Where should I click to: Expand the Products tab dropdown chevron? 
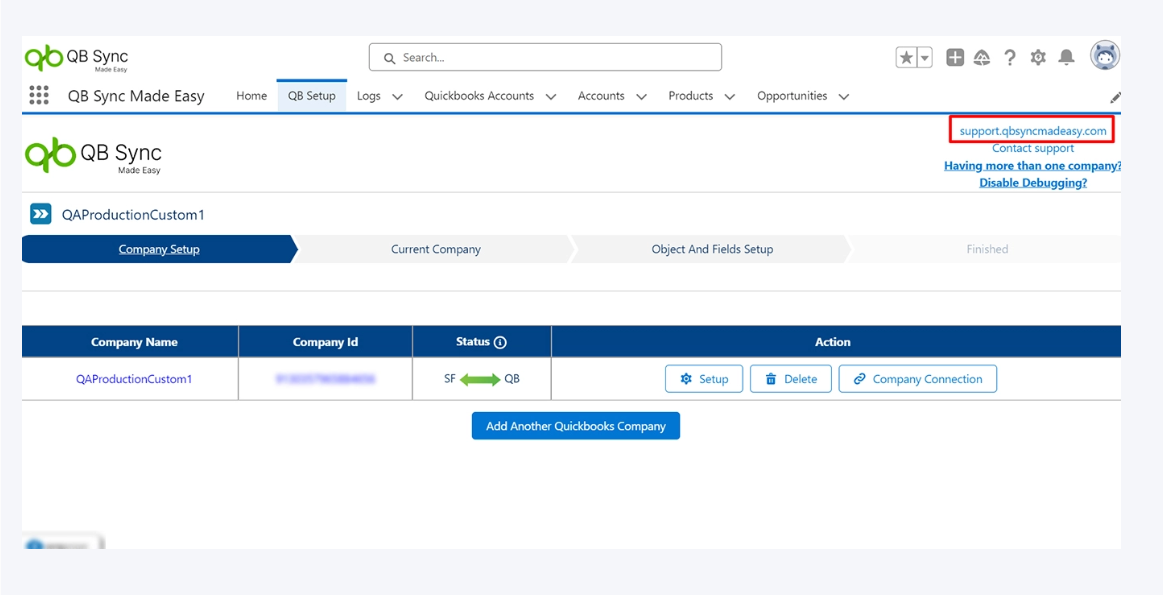point(730,96)
